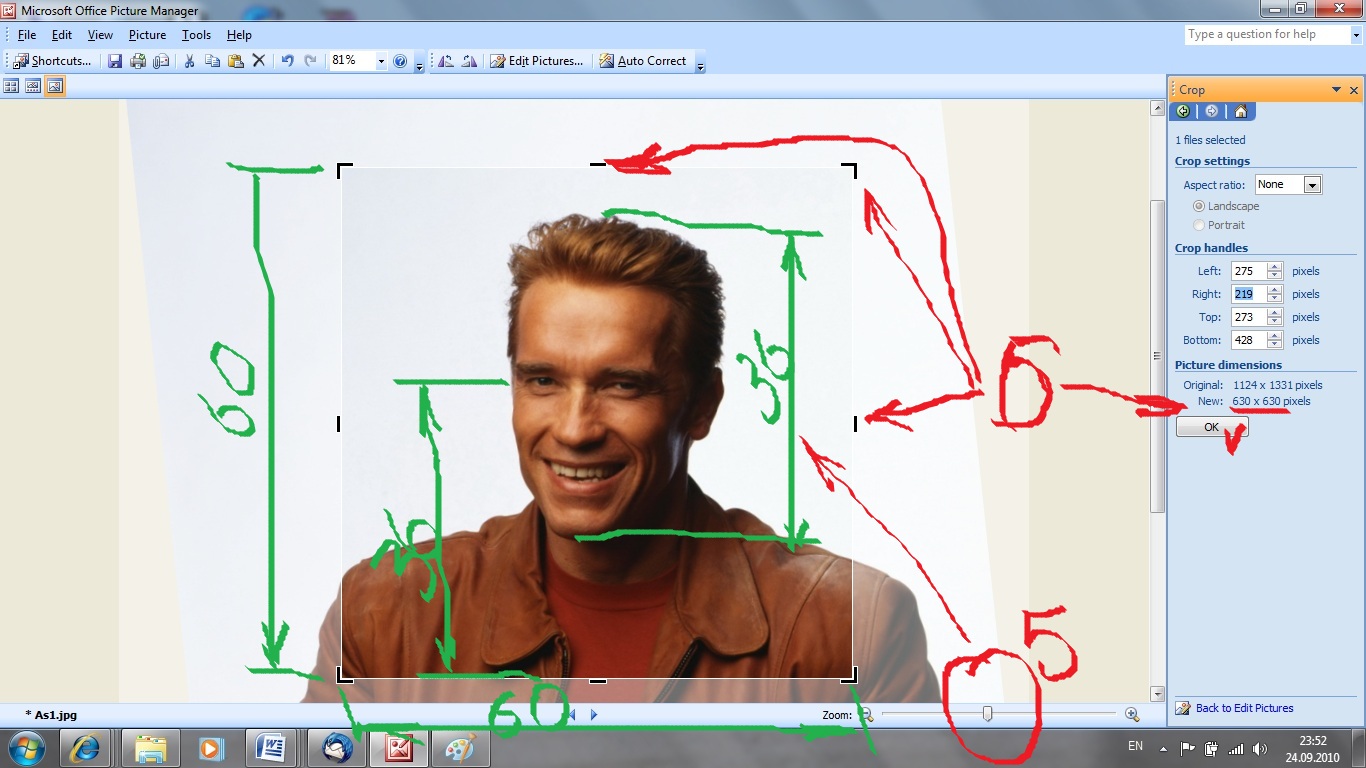
Task: Click OK to apply the crop
Action: coord(1211,427)
